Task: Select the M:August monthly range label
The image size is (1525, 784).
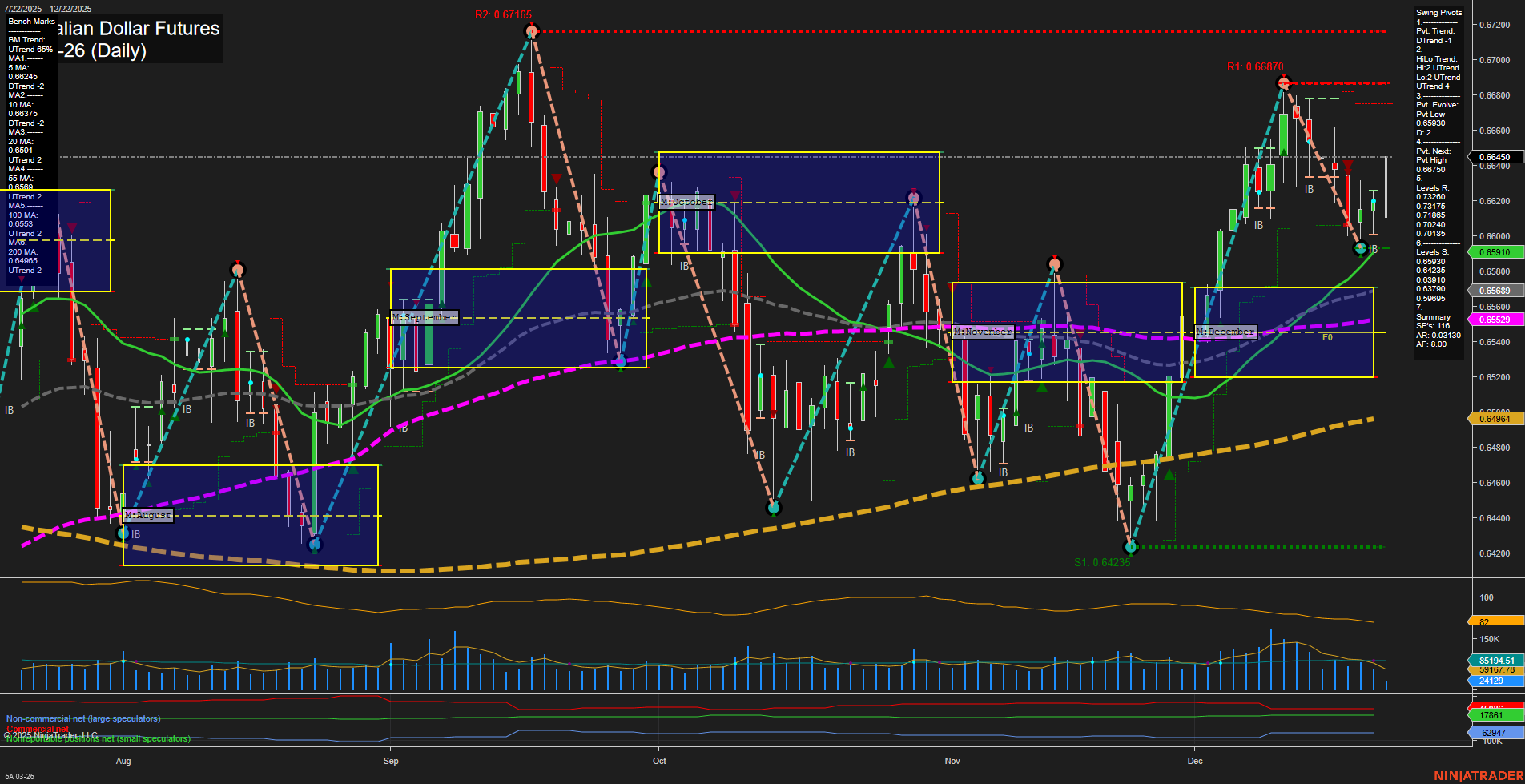Action: click(x=148, y=515)
